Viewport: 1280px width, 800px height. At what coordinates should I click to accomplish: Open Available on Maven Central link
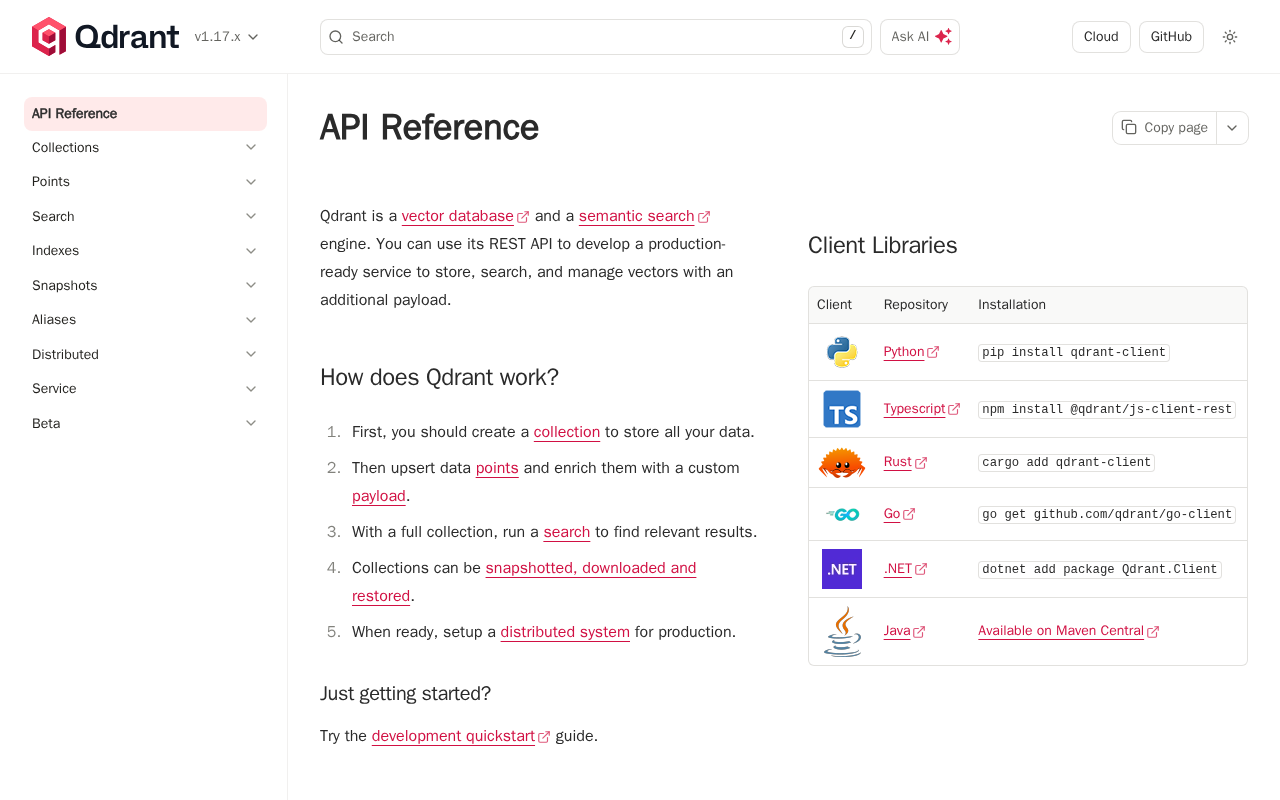pyautogui.click(x=1061, y=631)
